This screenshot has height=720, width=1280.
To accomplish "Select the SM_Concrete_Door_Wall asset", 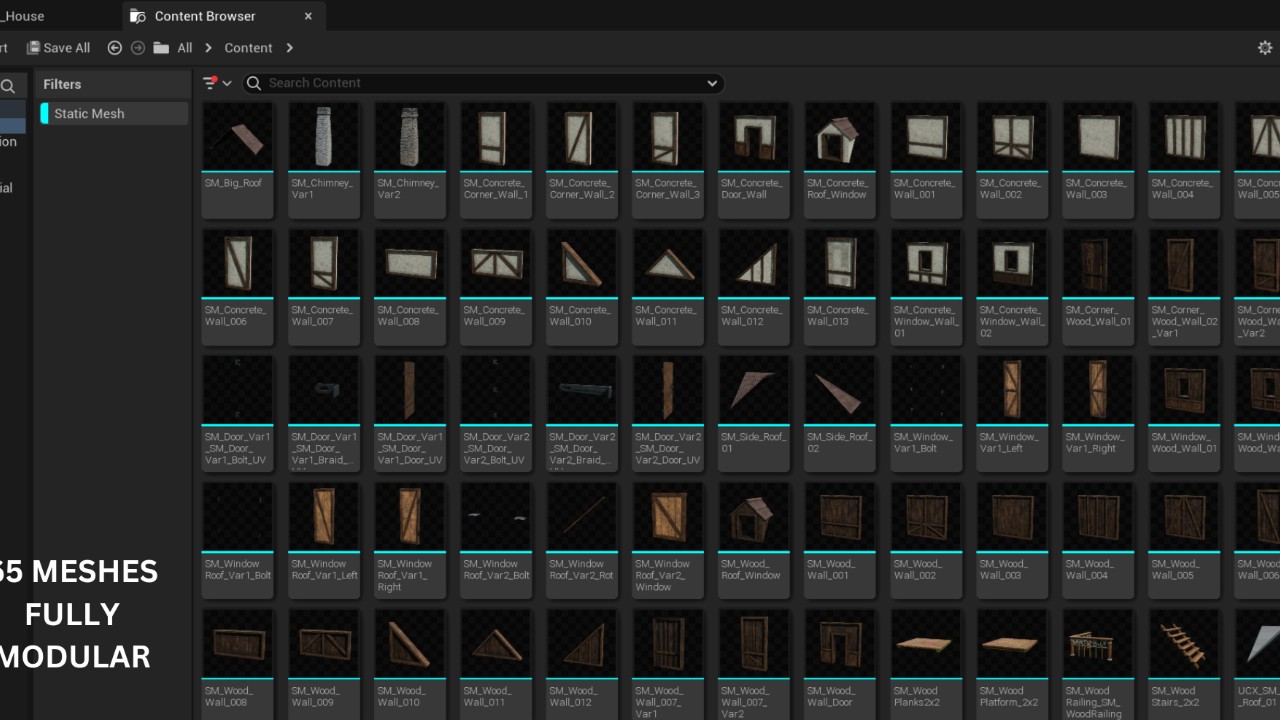I will [754, 138].
